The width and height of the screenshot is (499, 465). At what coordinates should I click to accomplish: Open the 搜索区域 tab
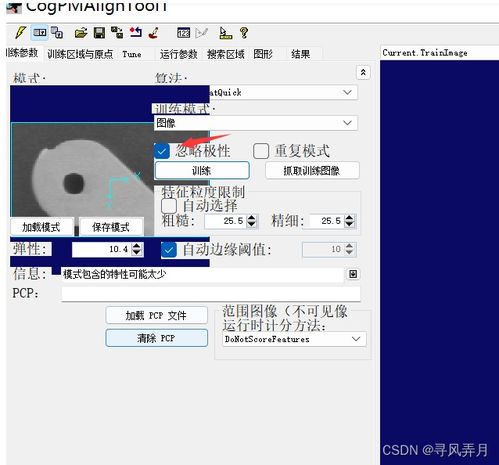(x=226, y=54)
